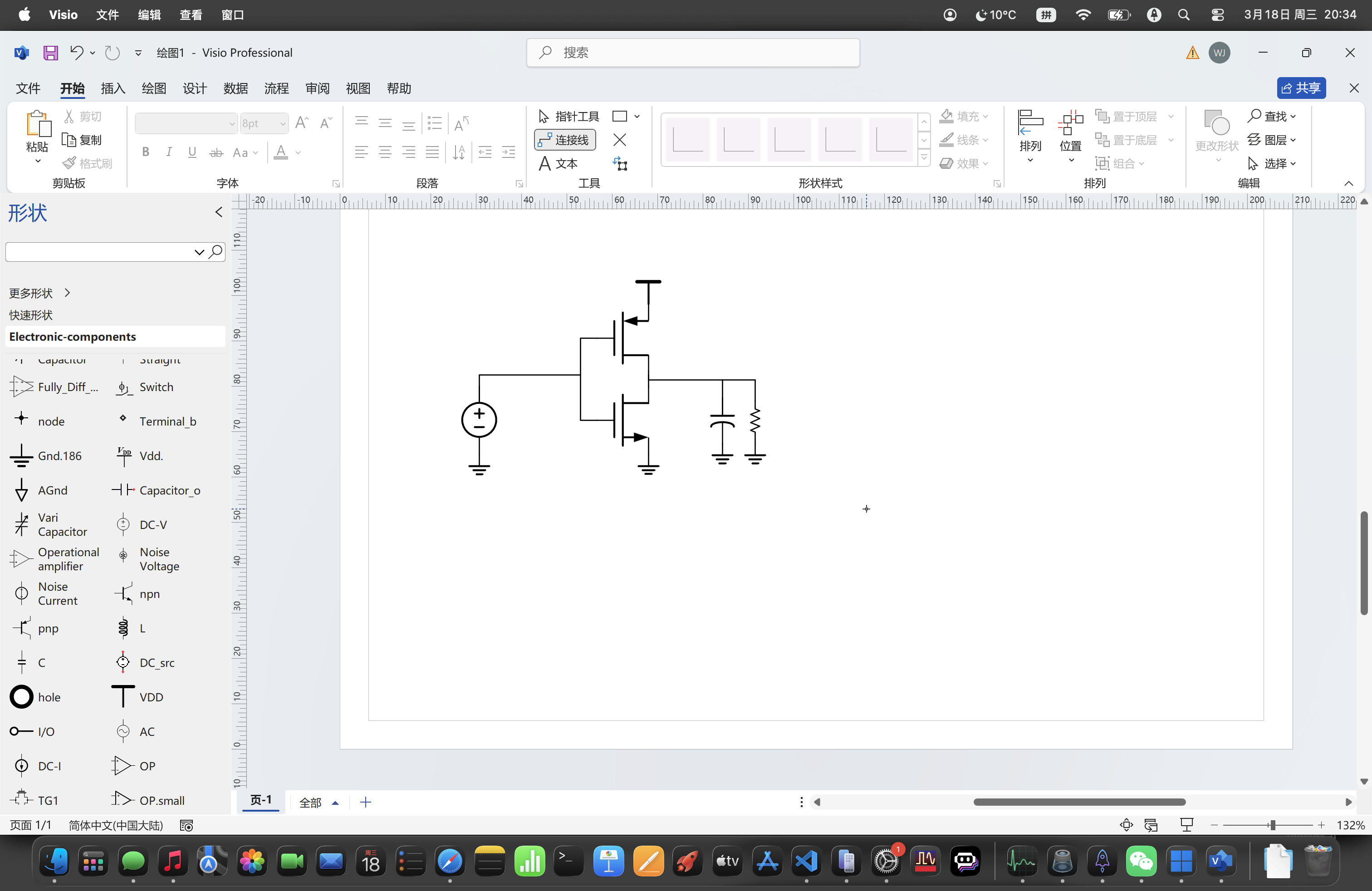Open the Arrange (排列) button
This screenshot has width=1372, height=891.
pyautogui.click(x=1030, y=136)
